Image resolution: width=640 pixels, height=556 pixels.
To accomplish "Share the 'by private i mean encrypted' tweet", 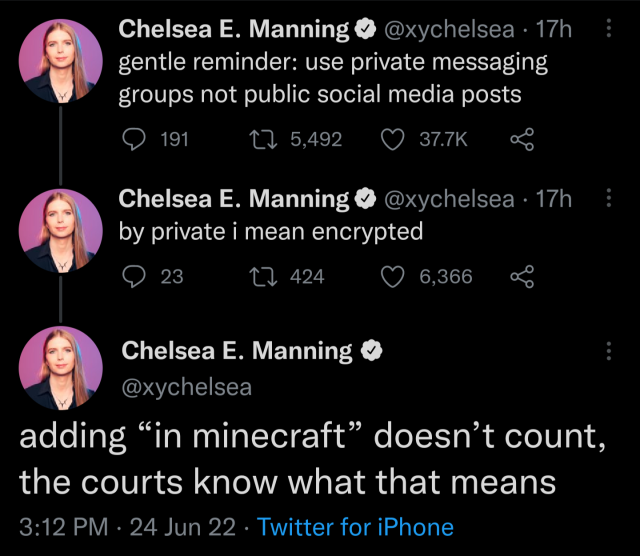I will (x=522, y=276).
